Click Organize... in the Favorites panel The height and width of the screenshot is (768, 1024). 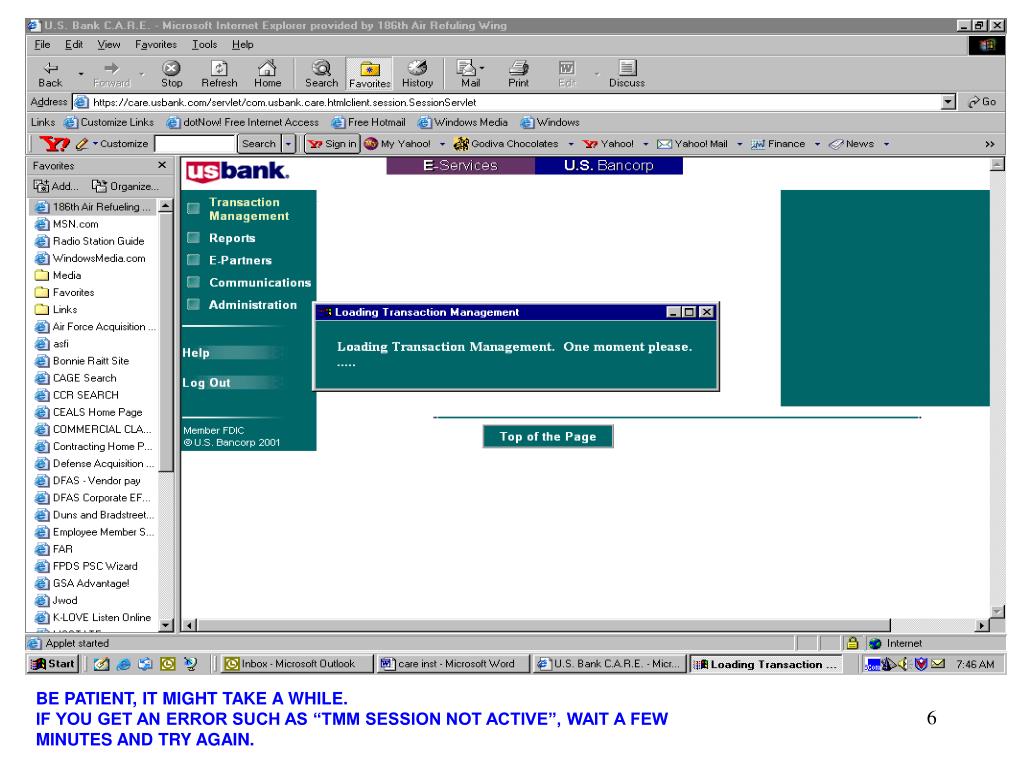[x=125, y=186]
